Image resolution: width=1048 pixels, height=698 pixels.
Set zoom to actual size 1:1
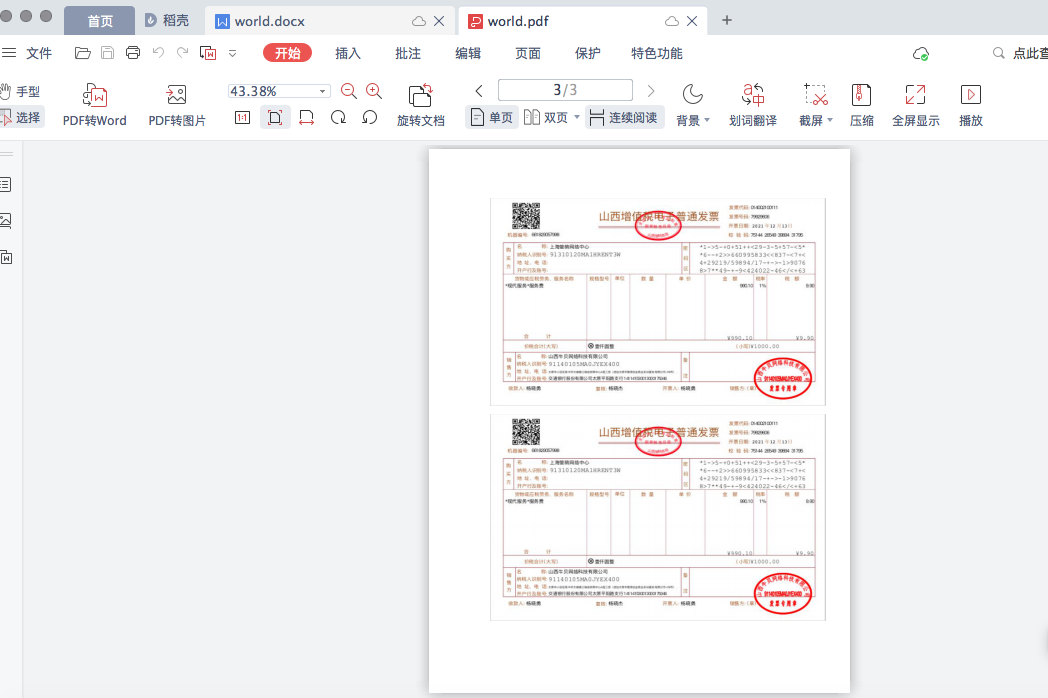pyautogui.click(x=241, y=117)
